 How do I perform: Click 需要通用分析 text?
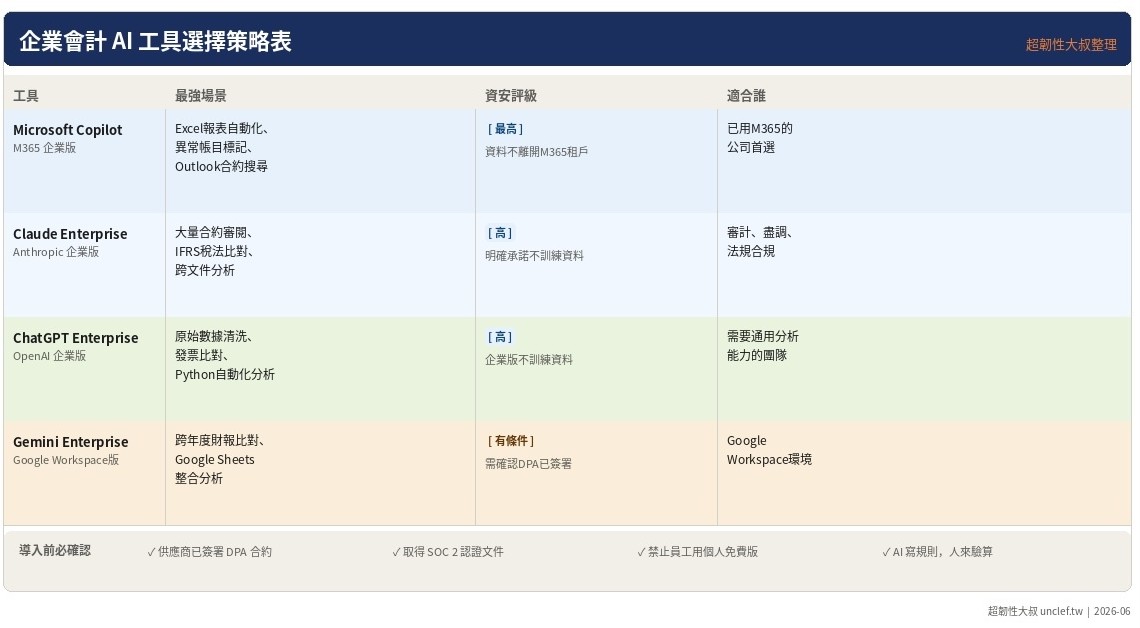(763, 336)
